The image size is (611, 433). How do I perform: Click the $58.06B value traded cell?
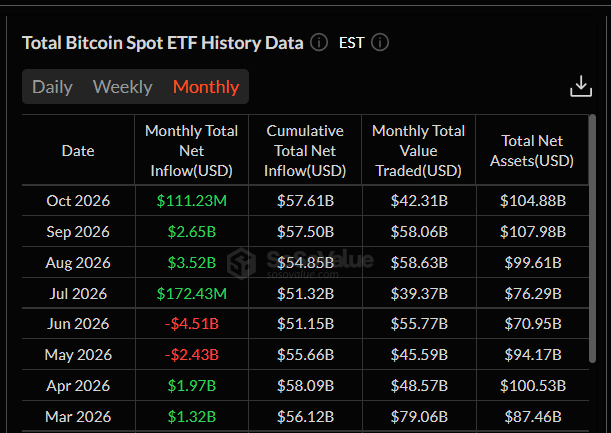419,232
